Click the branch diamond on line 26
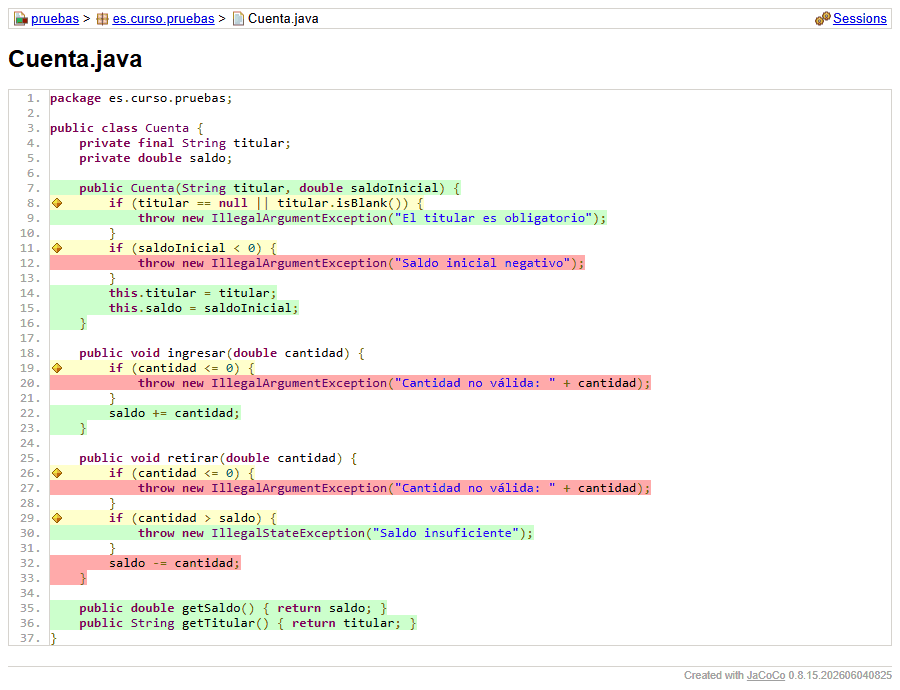The height and width of the screenshot is (690, 900). coord(57,473)
